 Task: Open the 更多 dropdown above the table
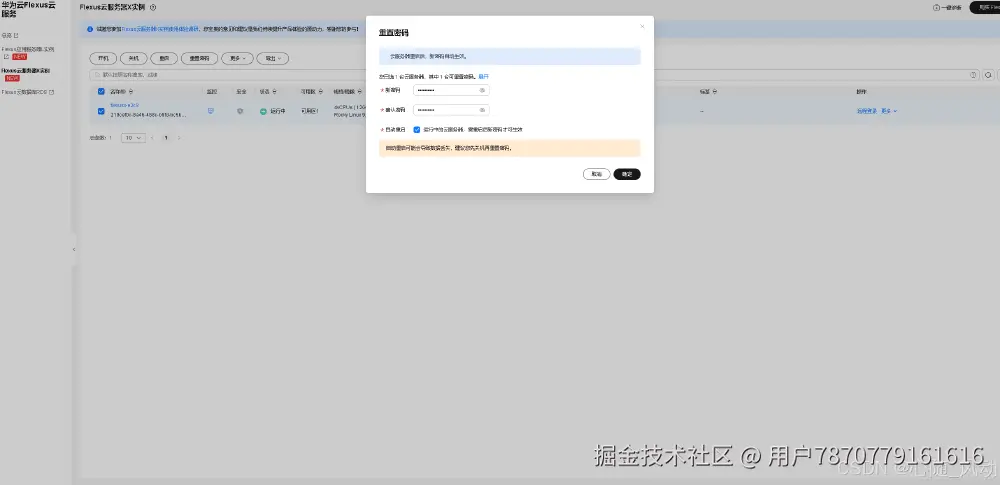pos(237,59)
